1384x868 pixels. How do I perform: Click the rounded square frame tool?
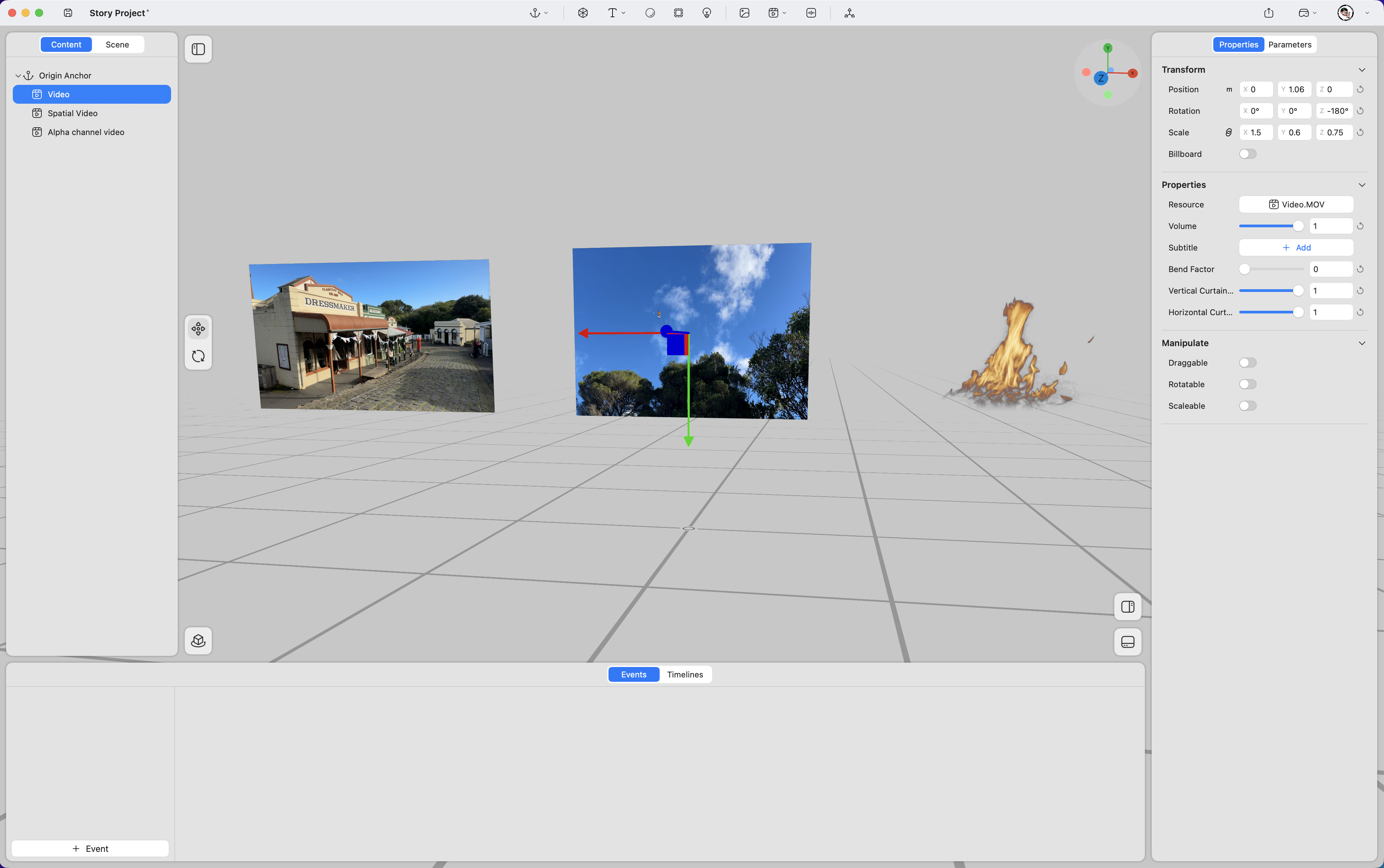[679, 13]
